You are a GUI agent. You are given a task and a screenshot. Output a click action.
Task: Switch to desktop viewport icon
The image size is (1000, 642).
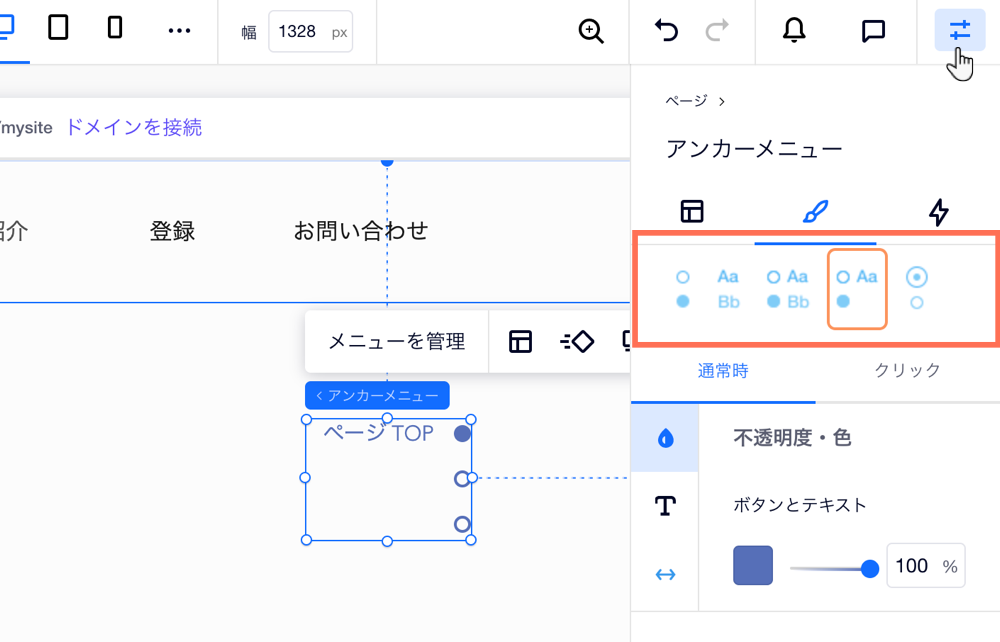pos(6,27)
